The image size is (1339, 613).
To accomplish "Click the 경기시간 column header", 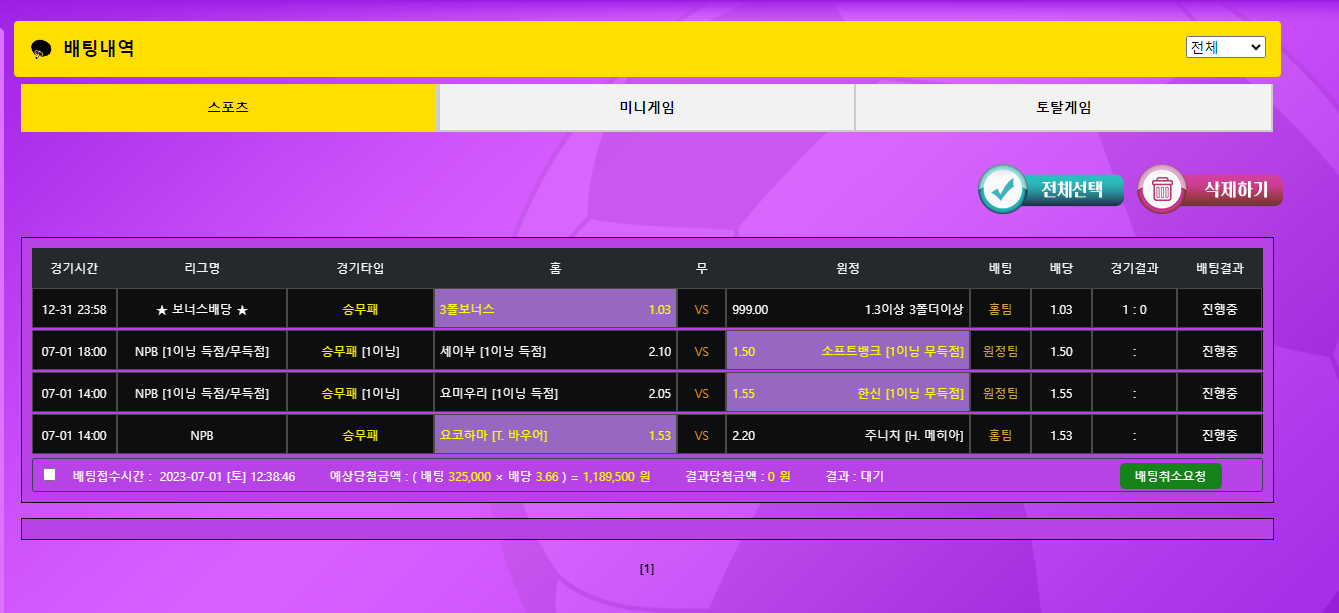I will pyautogui.click(x=74, y=268).
